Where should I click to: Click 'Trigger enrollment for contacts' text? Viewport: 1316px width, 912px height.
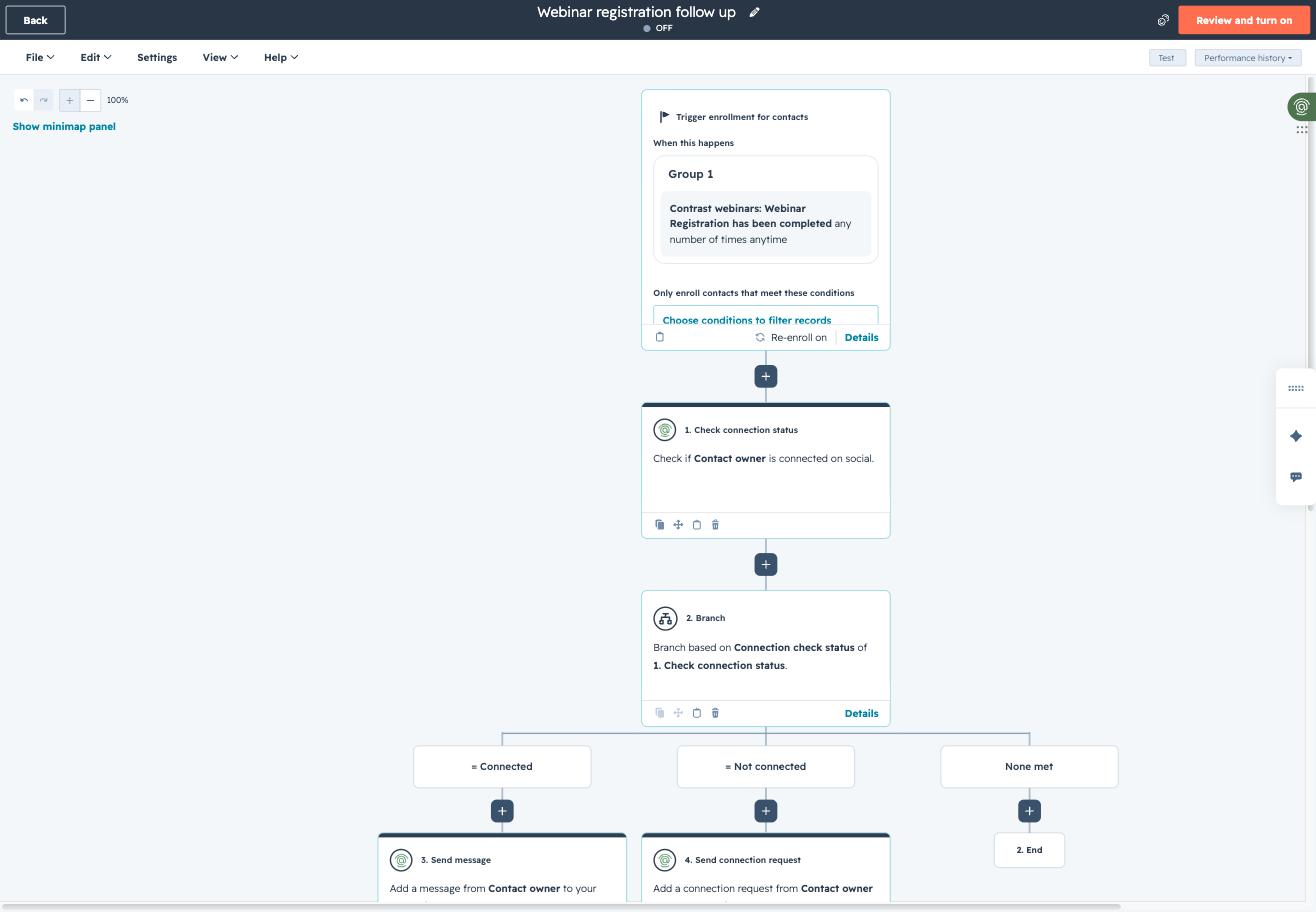(x=742, y=117)
